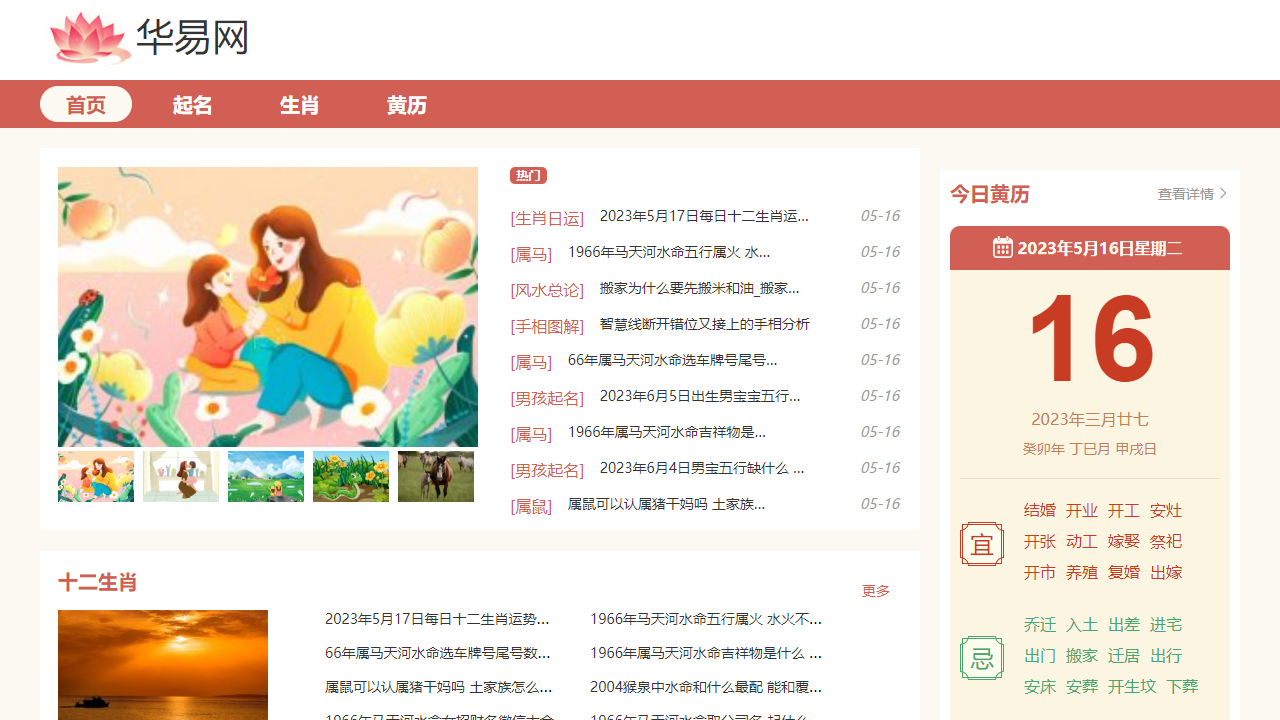Select the [生肖日运] category label

pos(547,217)
